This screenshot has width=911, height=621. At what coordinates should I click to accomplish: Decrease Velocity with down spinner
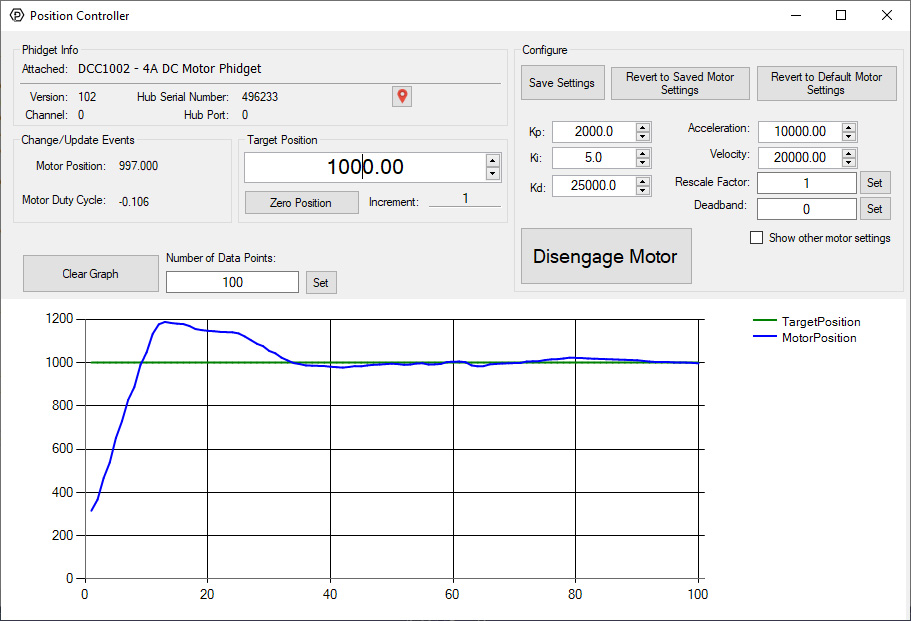[x=848, y=163]
